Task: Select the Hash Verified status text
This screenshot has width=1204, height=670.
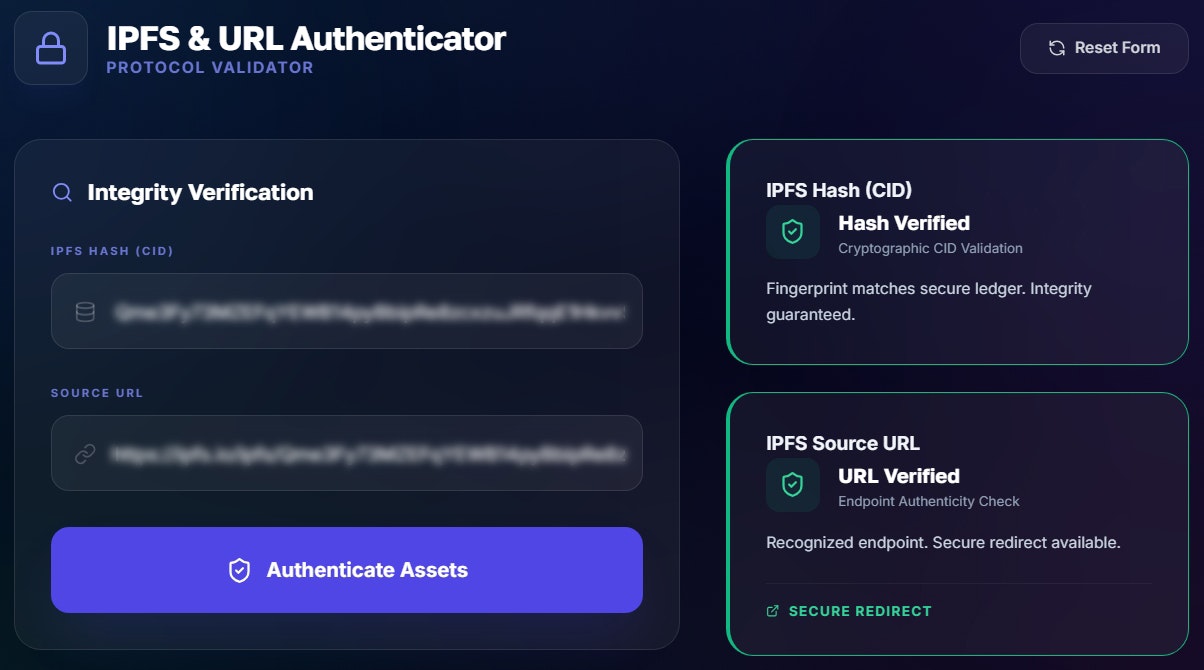Action: (904, 223)
